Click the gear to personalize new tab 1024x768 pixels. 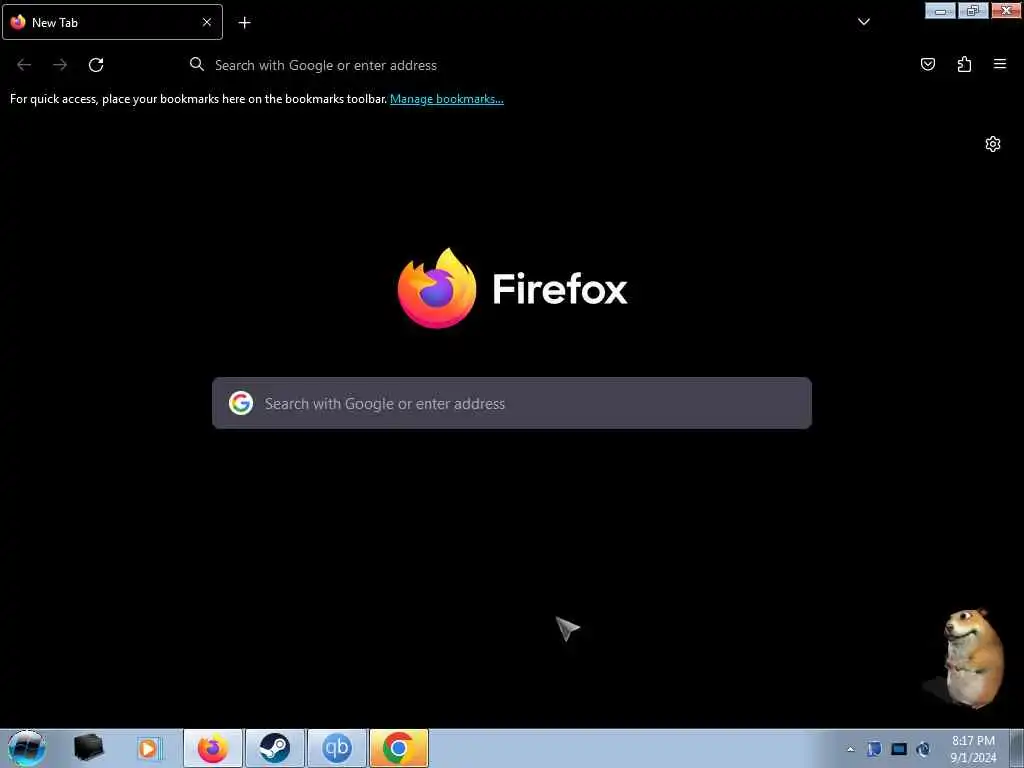click(x=993, y=144)
